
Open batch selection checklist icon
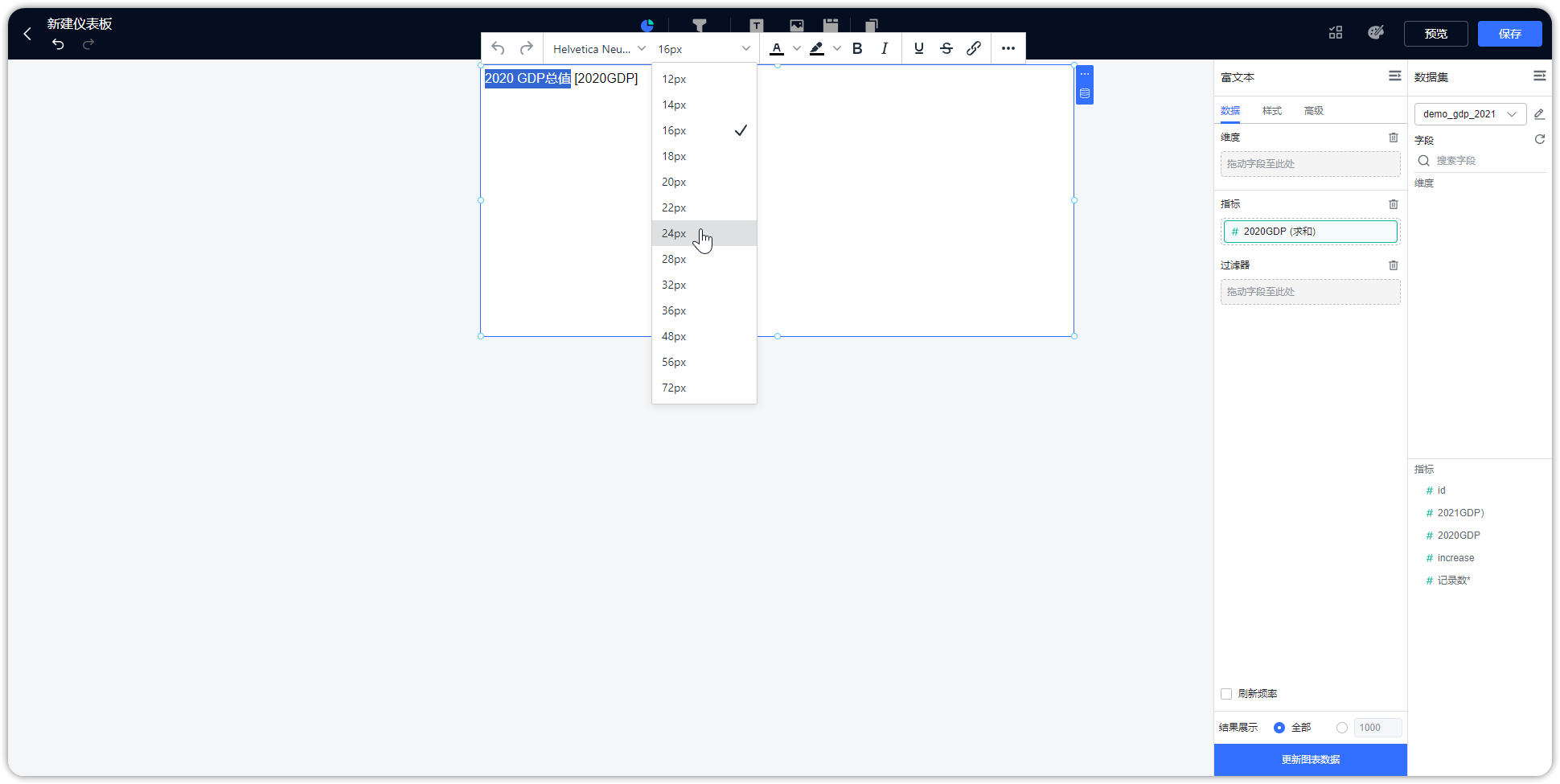click(1336, 33)
